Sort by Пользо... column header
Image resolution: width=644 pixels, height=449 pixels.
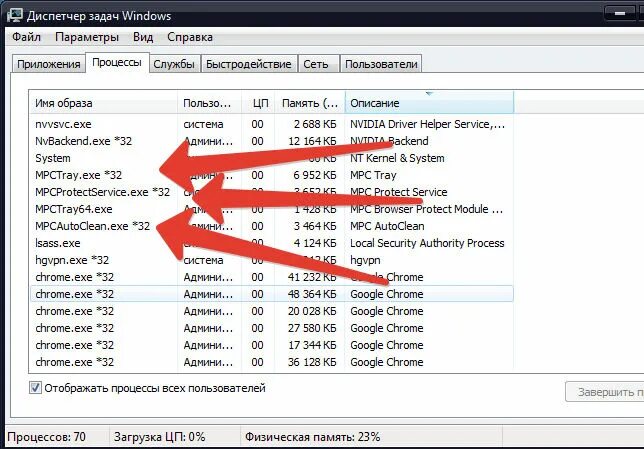209,103
